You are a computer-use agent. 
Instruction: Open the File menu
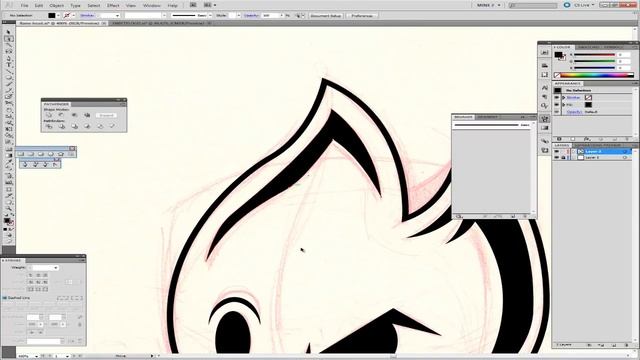(24, 6)
